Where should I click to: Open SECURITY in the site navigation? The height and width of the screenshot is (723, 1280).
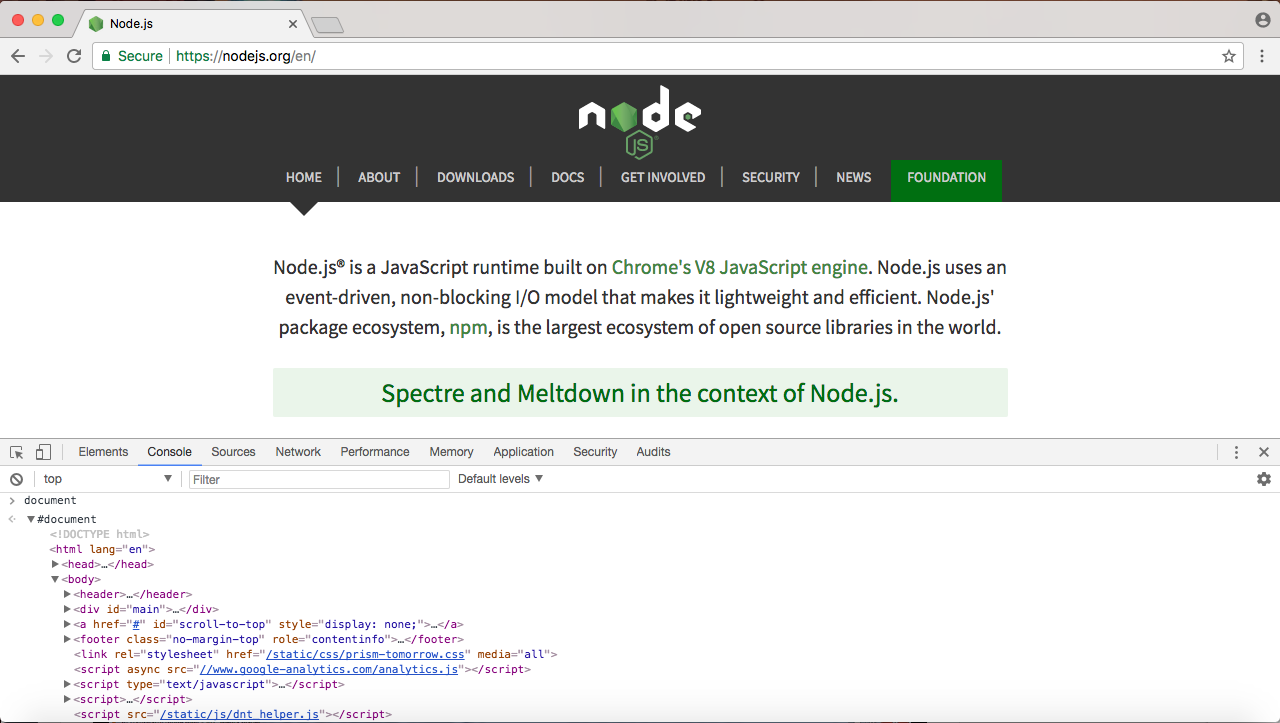tap(771, 177)
